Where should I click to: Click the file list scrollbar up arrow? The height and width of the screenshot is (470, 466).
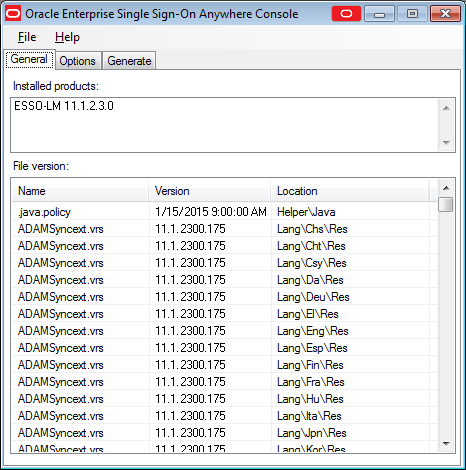point(446,188)
